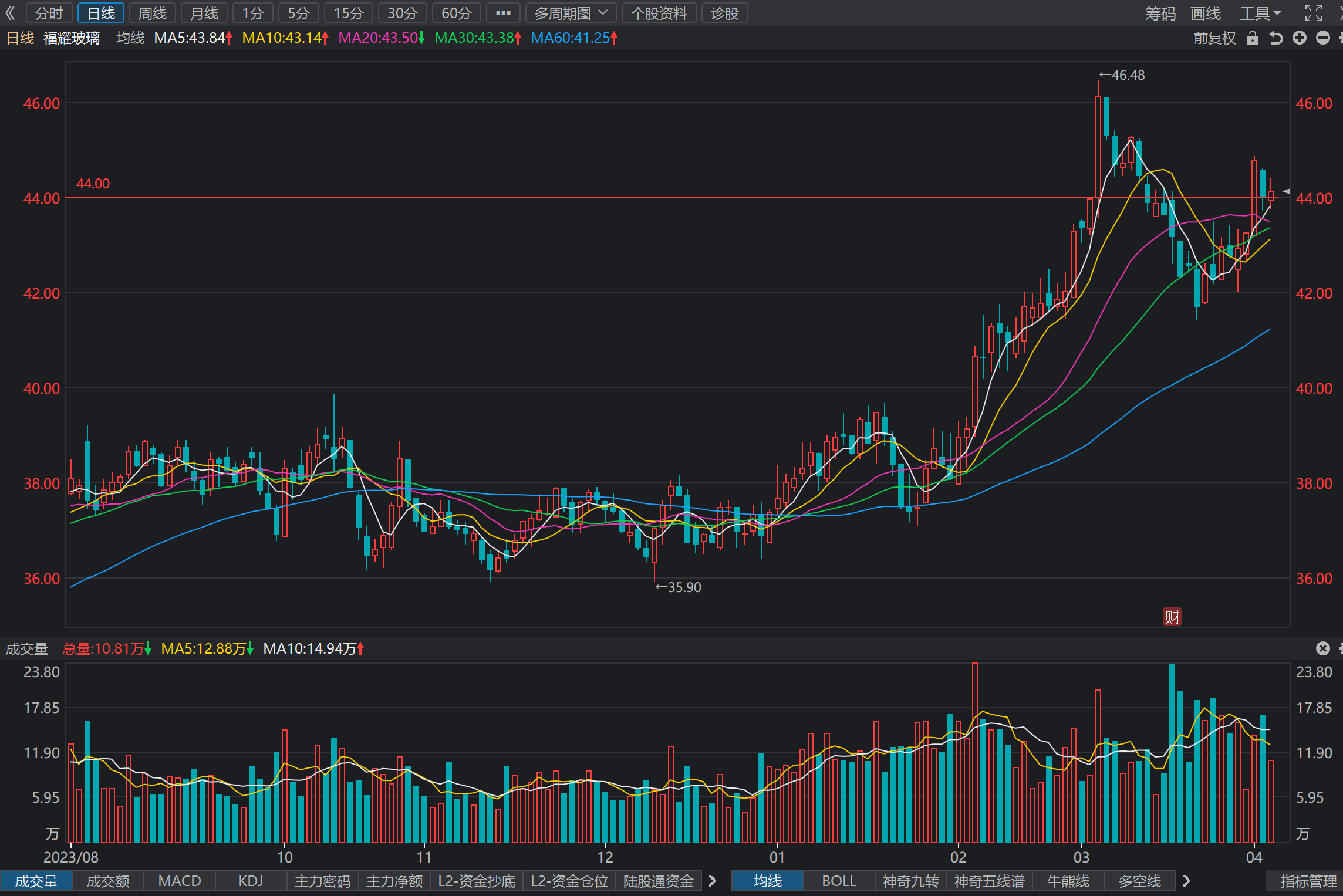The height and width of the screenshot is (896, 1343).
Task: Select the 神奇五线谱 overlay tab
Action: pyautogui.click(x=990, y=881)
